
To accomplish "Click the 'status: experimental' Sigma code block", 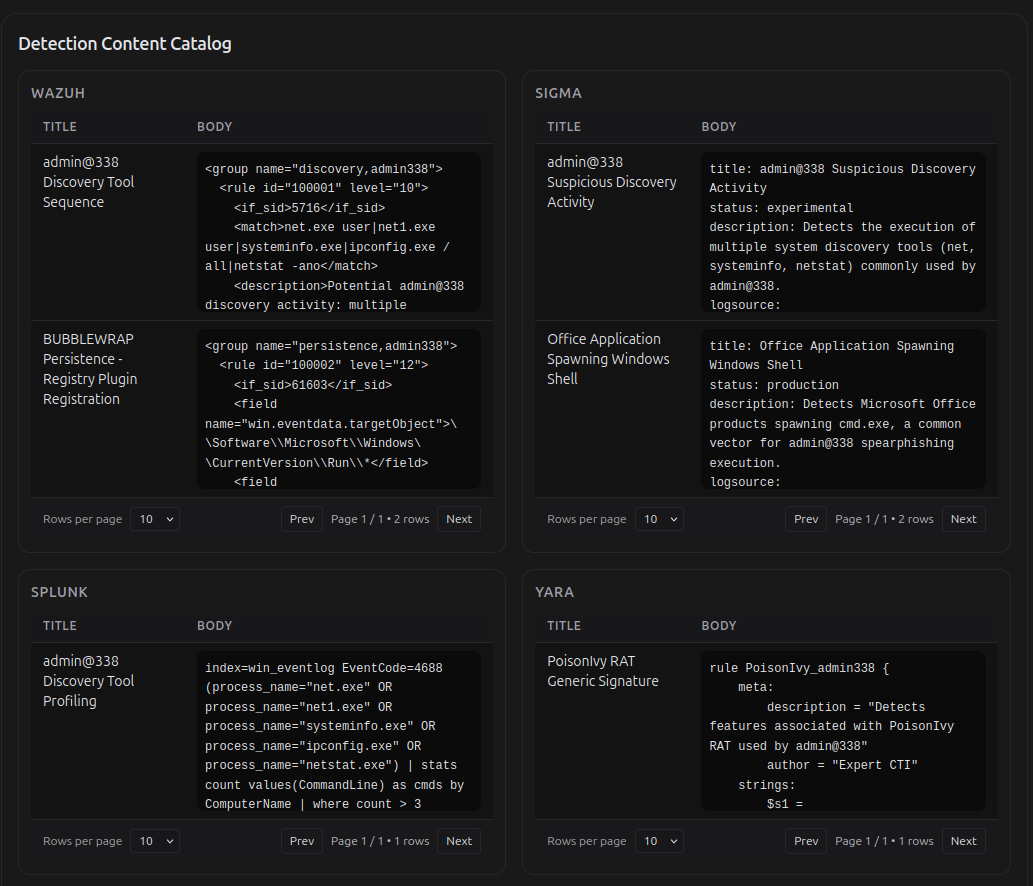I will tap(843, 232).
